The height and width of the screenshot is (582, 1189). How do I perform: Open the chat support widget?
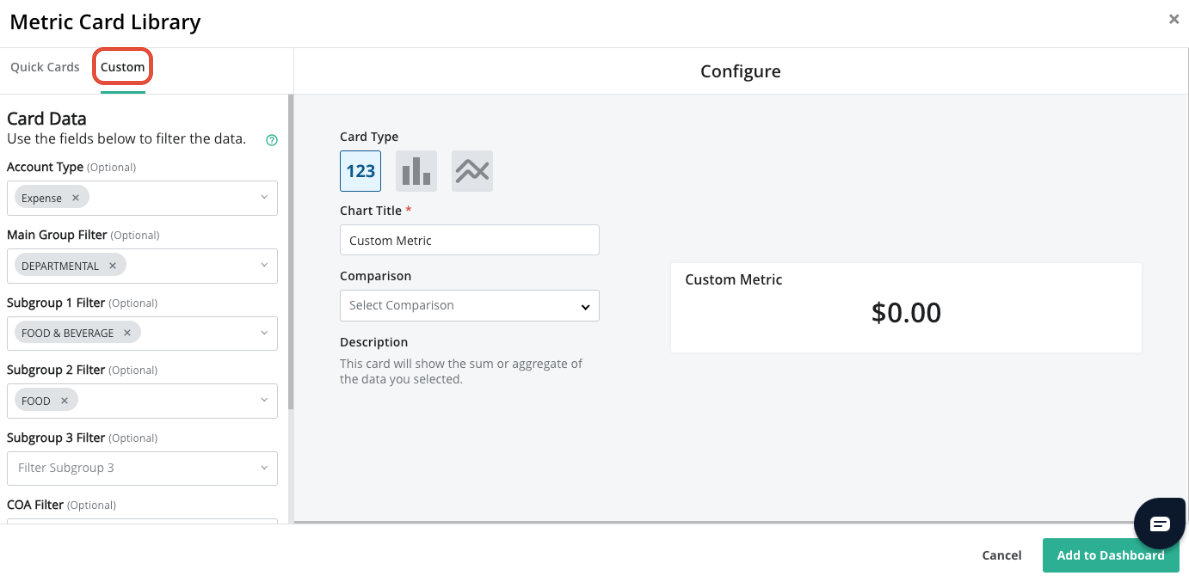(1159, 523)
